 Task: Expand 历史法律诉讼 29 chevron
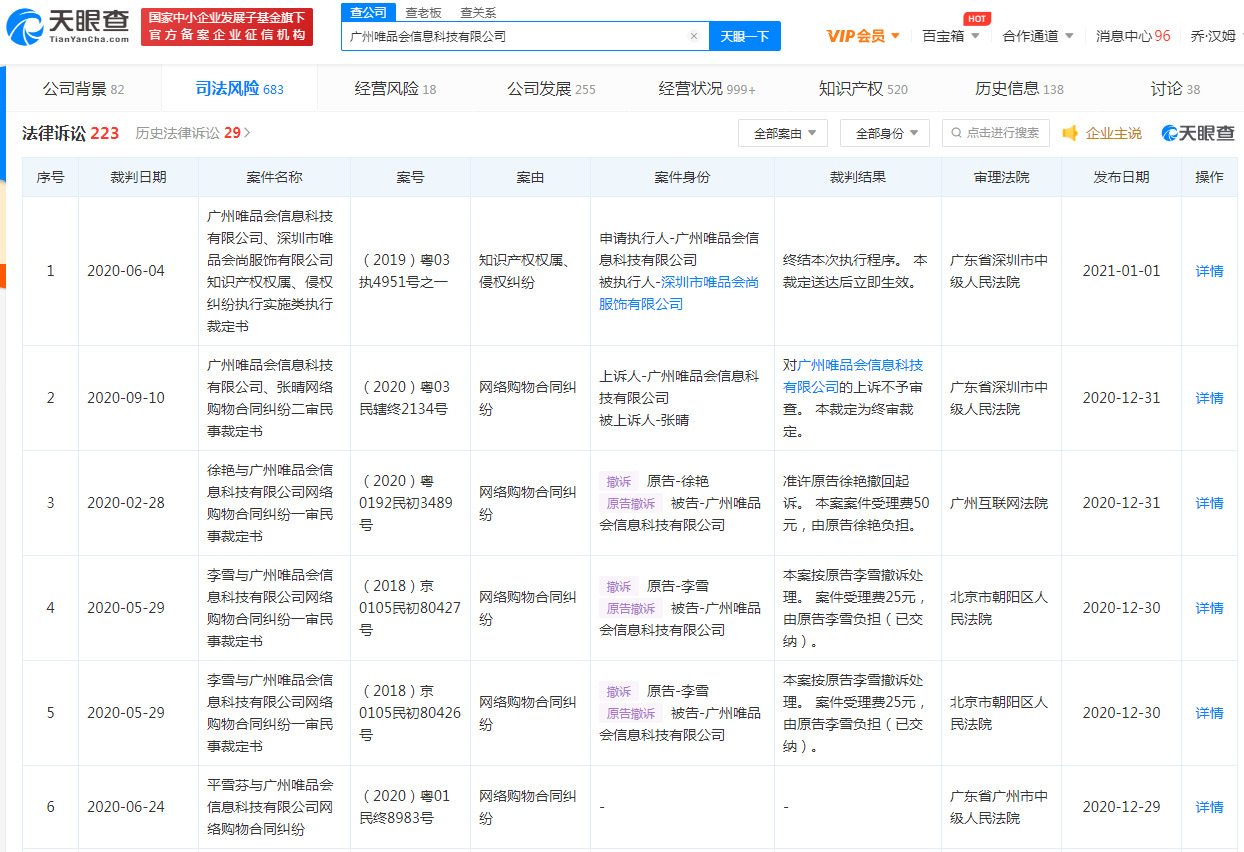(247, 133)
